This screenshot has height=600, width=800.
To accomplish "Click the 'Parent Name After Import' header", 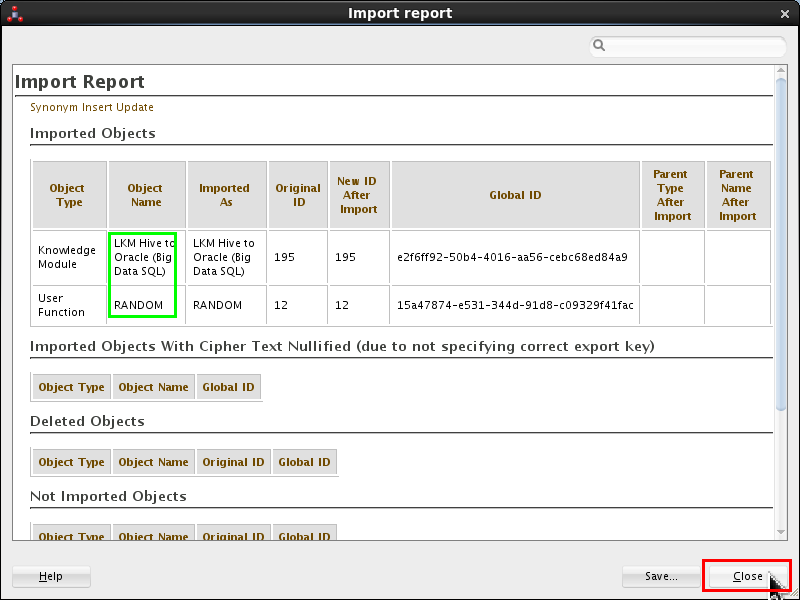I will point(738,195).
